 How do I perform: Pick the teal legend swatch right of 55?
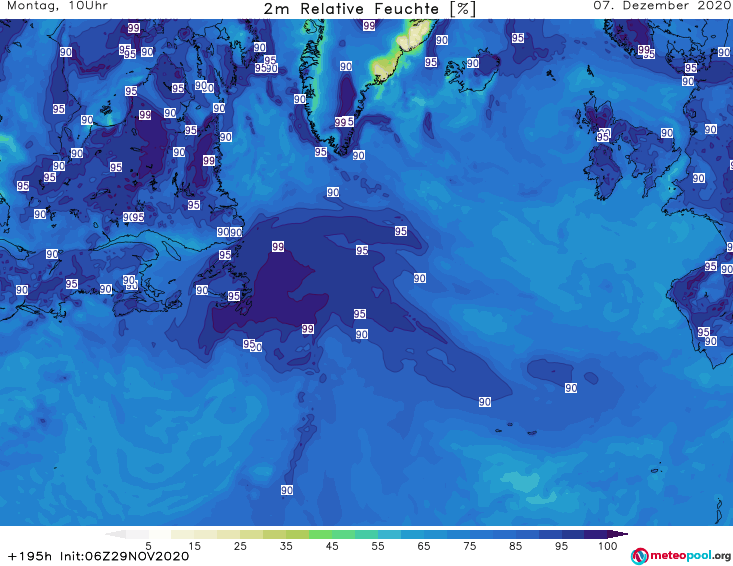(x=389, y=534)
